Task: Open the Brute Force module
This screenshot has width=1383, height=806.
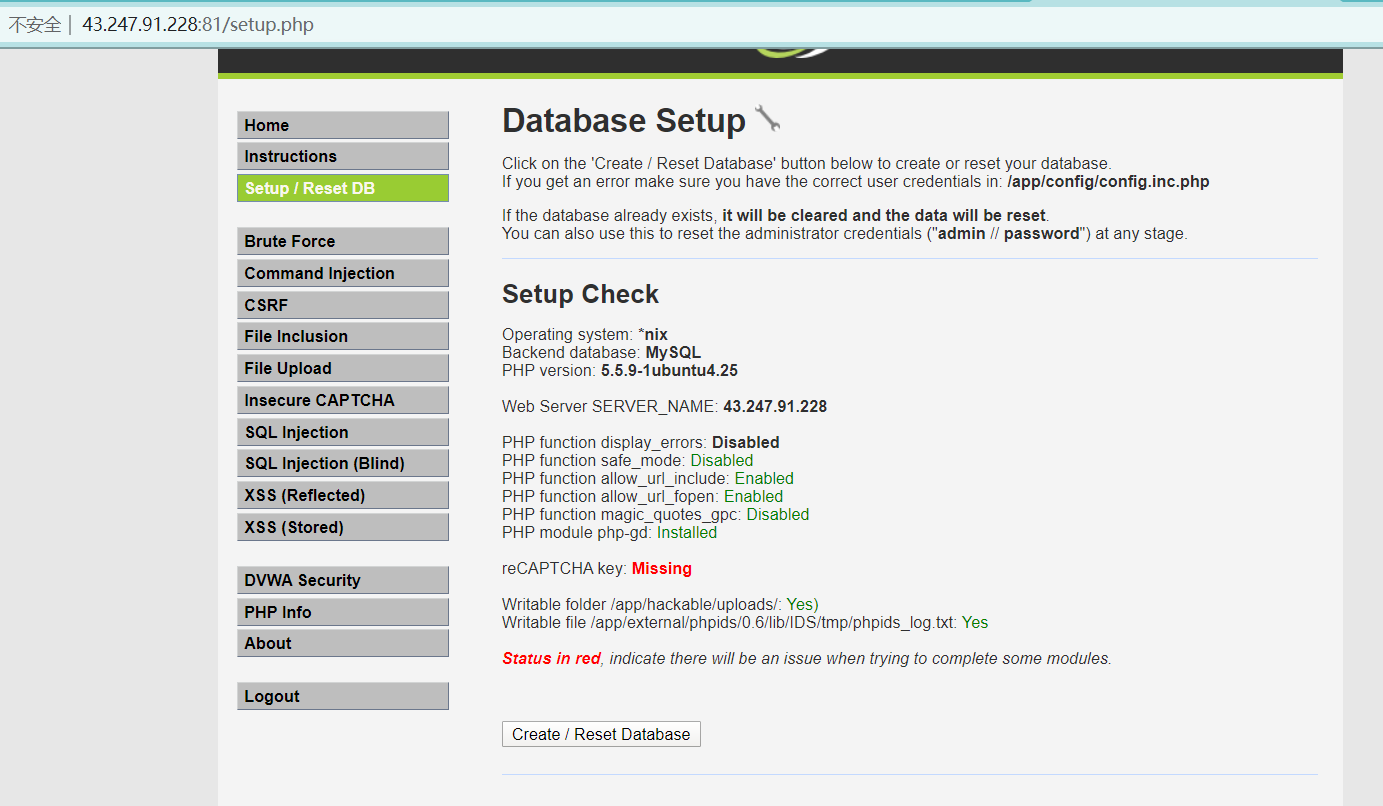Action: (342, 241)
